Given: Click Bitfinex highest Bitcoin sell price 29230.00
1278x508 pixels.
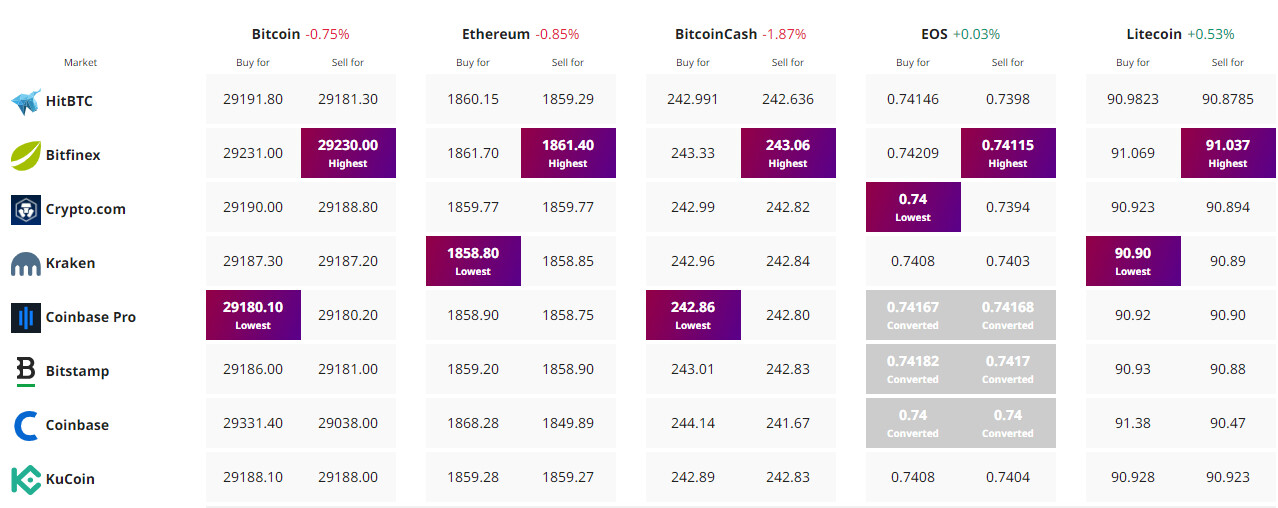Looking at the screenshot, I should 348,152.
